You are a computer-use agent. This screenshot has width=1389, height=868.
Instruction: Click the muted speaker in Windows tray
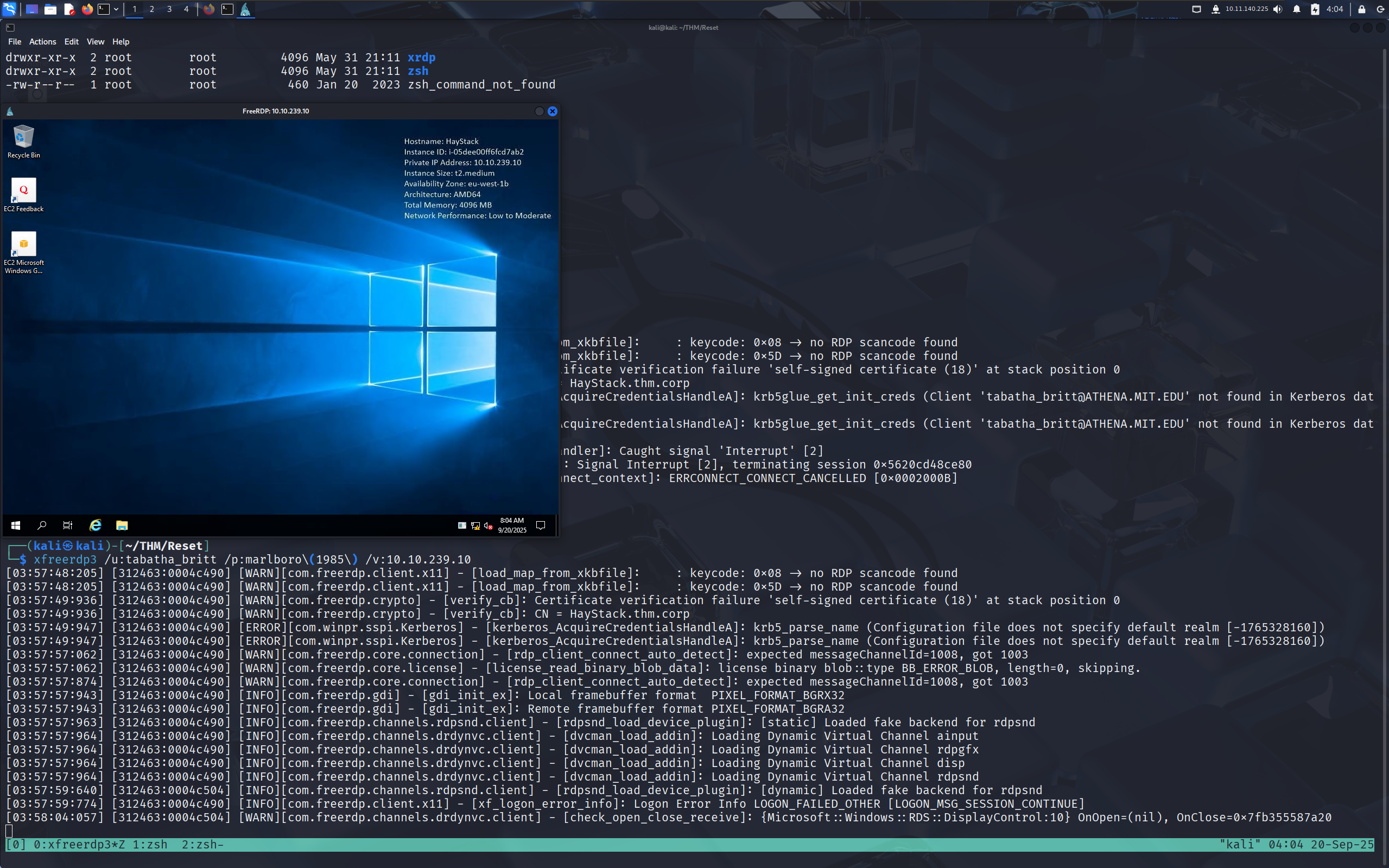click(x=488, y=525)
